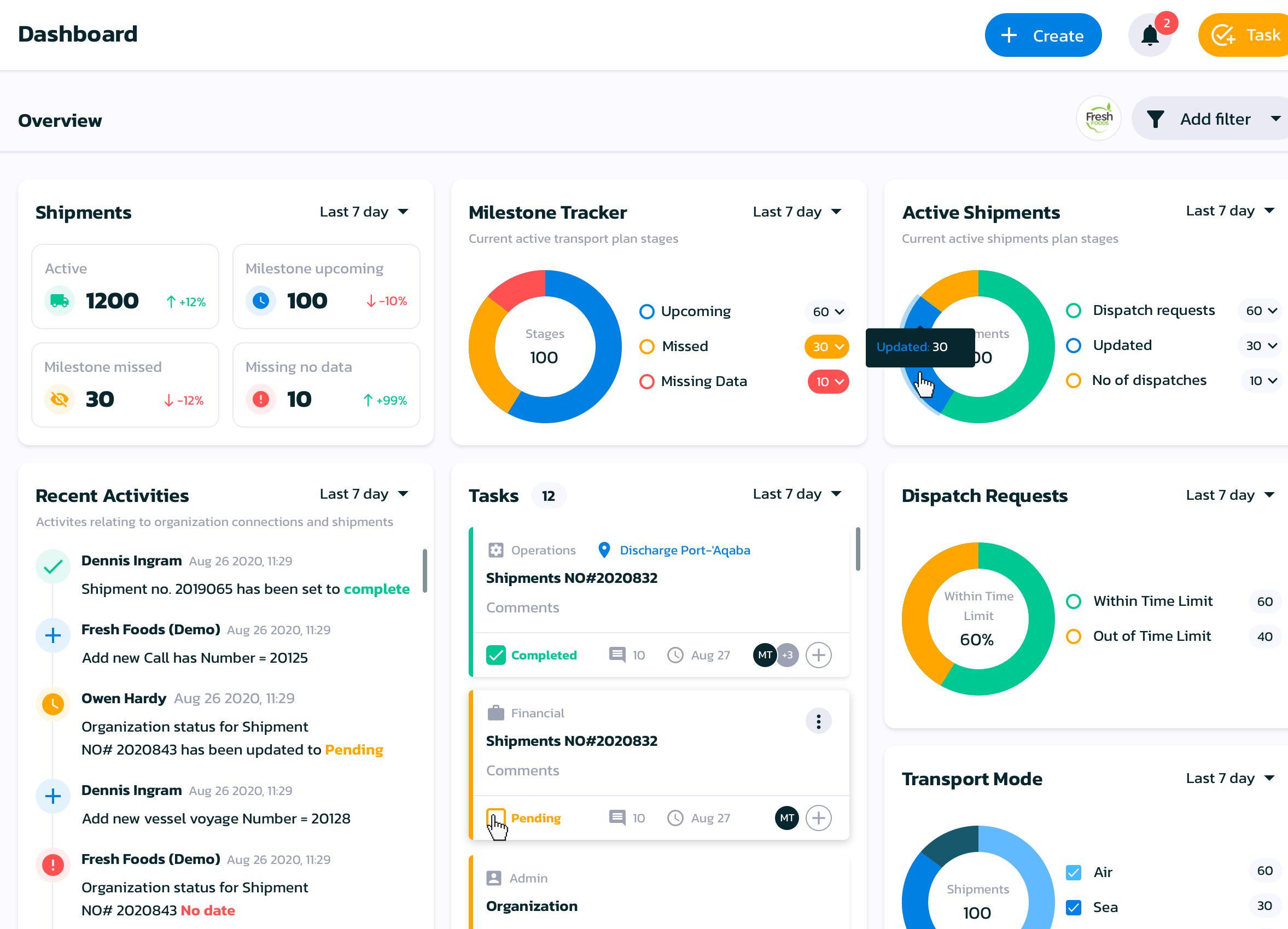Click the Fresh Foods logo avatar

(1098, 118)
